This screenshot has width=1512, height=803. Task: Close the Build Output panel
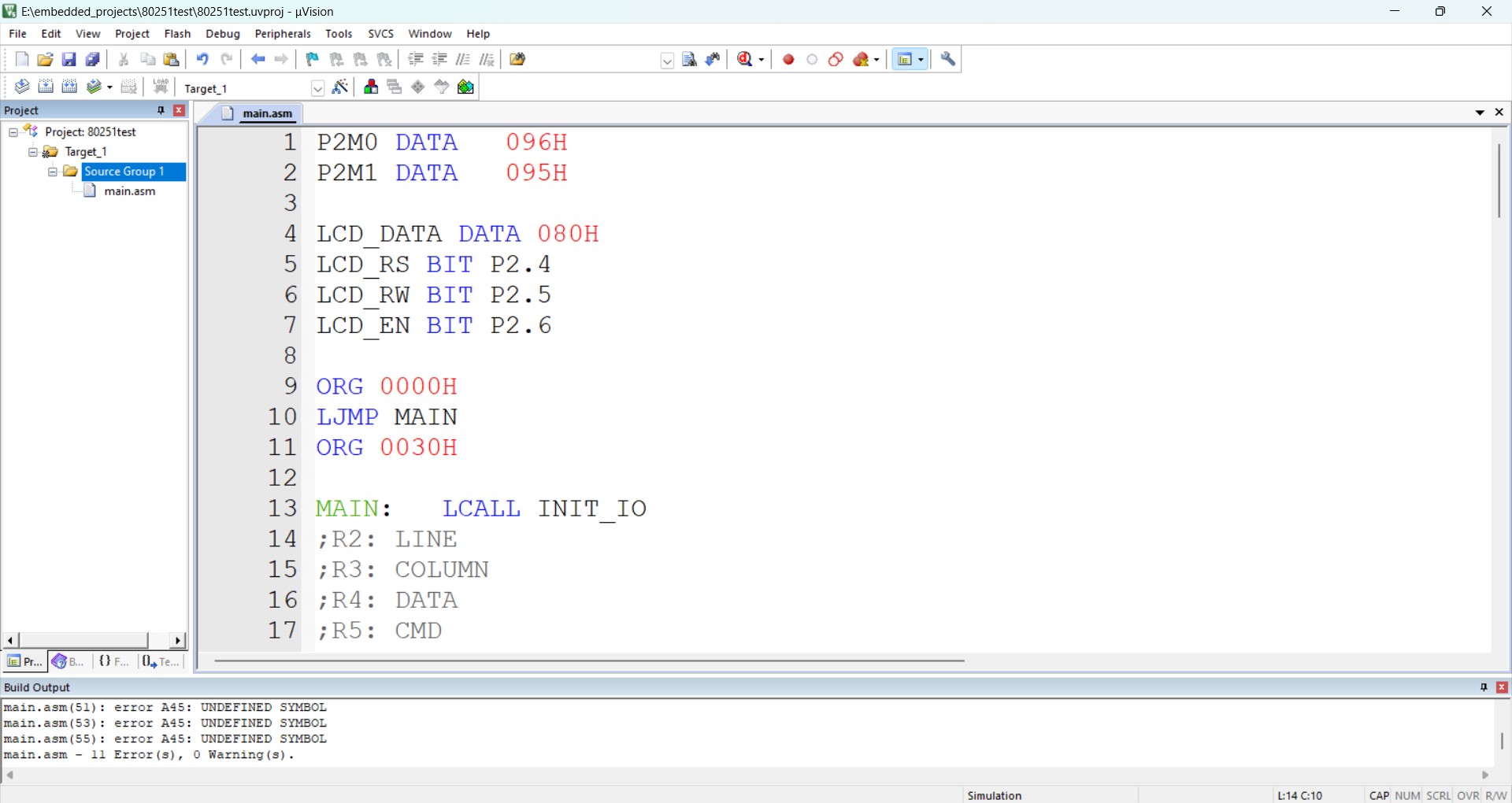[x=1502, y=687]
